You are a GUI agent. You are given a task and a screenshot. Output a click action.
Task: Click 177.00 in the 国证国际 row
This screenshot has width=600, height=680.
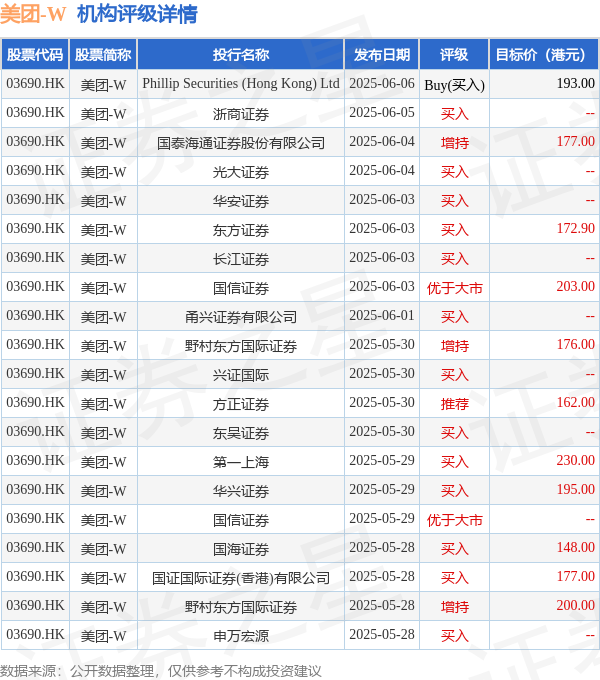(575, 576)
